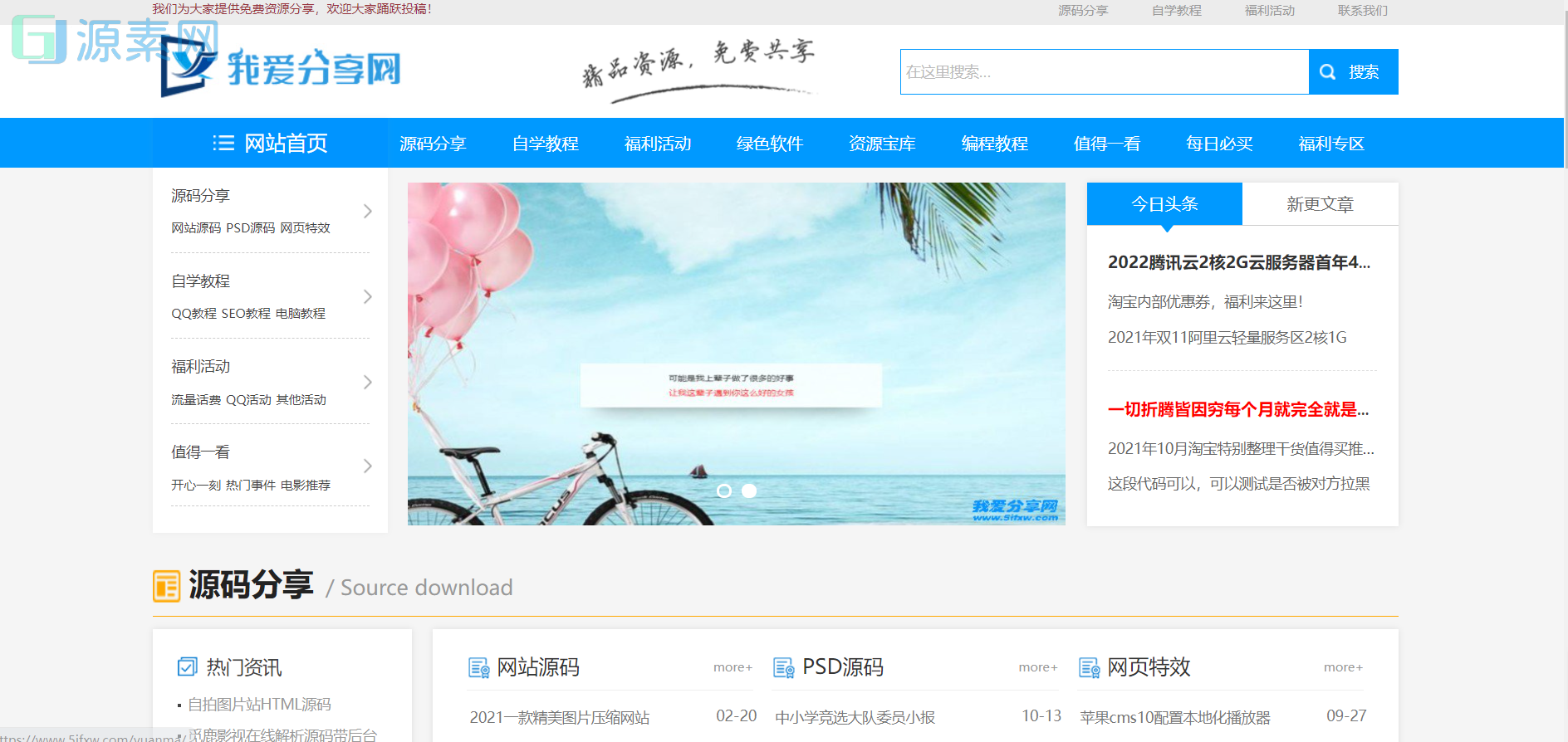The image size is (1568, 742).
Task: Open 2021年双11阿里云轻量服务 article
Action: pos(1227,337)
